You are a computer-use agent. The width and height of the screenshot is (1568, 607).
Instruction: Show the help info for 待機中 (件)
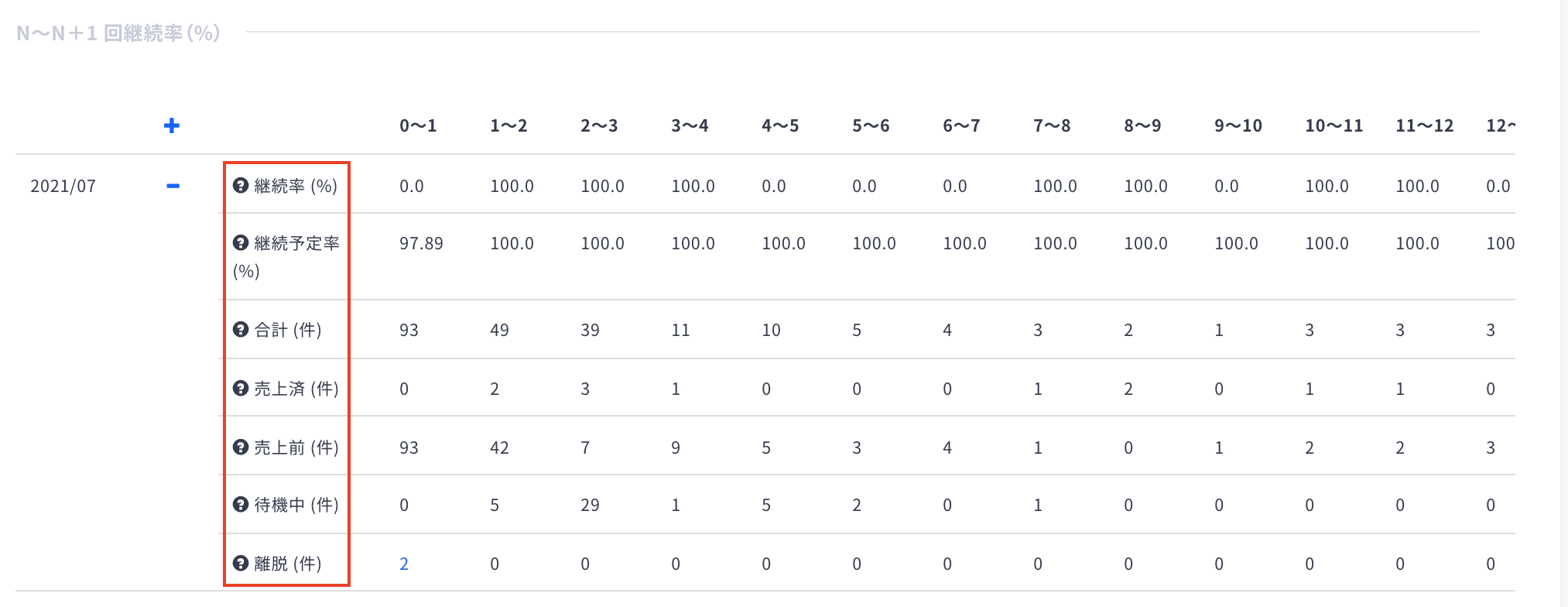coord(241,505)
